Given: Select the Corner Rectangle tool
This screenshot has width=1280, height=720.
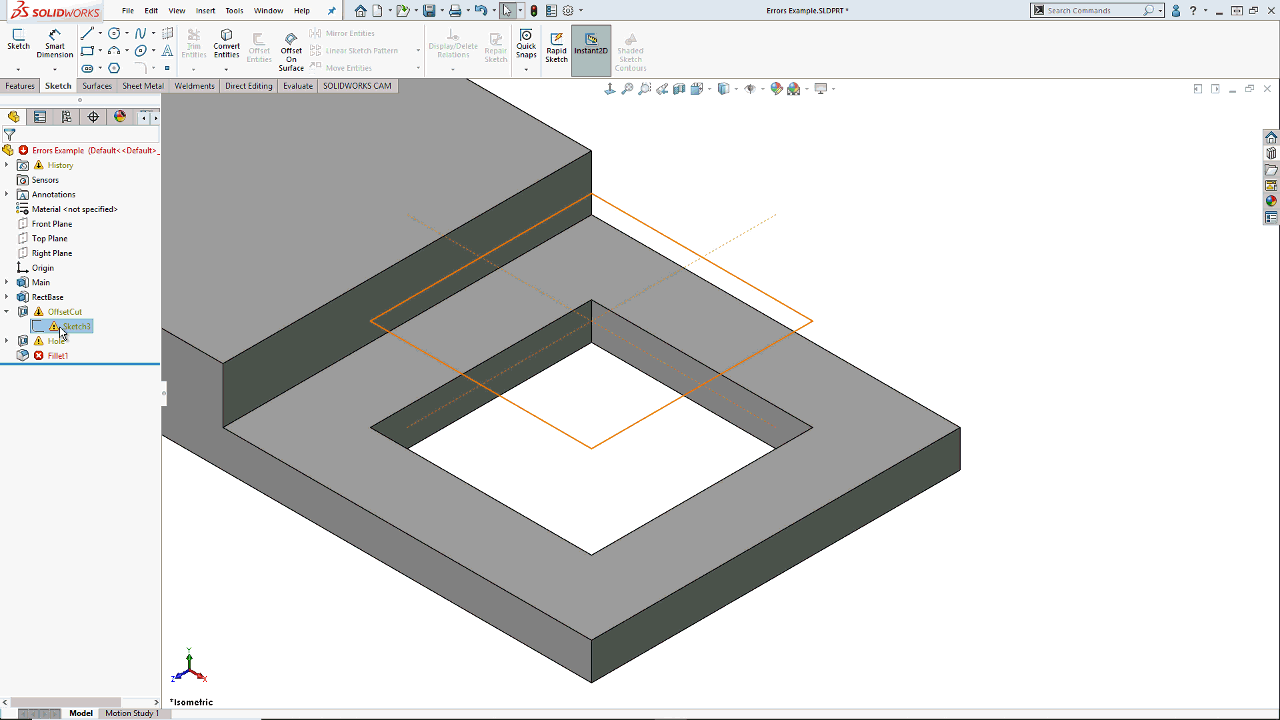Looking at the screenshot, I should [87, 51].
